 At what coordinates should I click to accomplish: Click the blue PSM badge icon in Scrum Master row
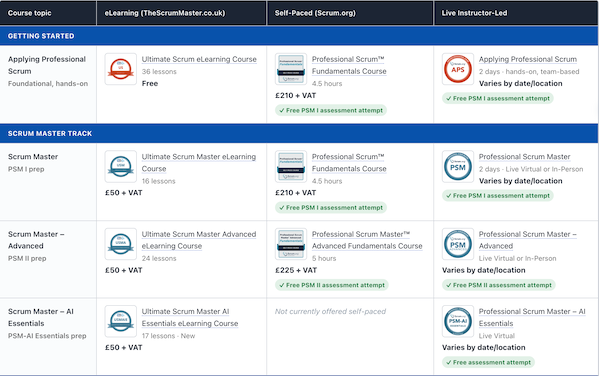click(458, 166)
